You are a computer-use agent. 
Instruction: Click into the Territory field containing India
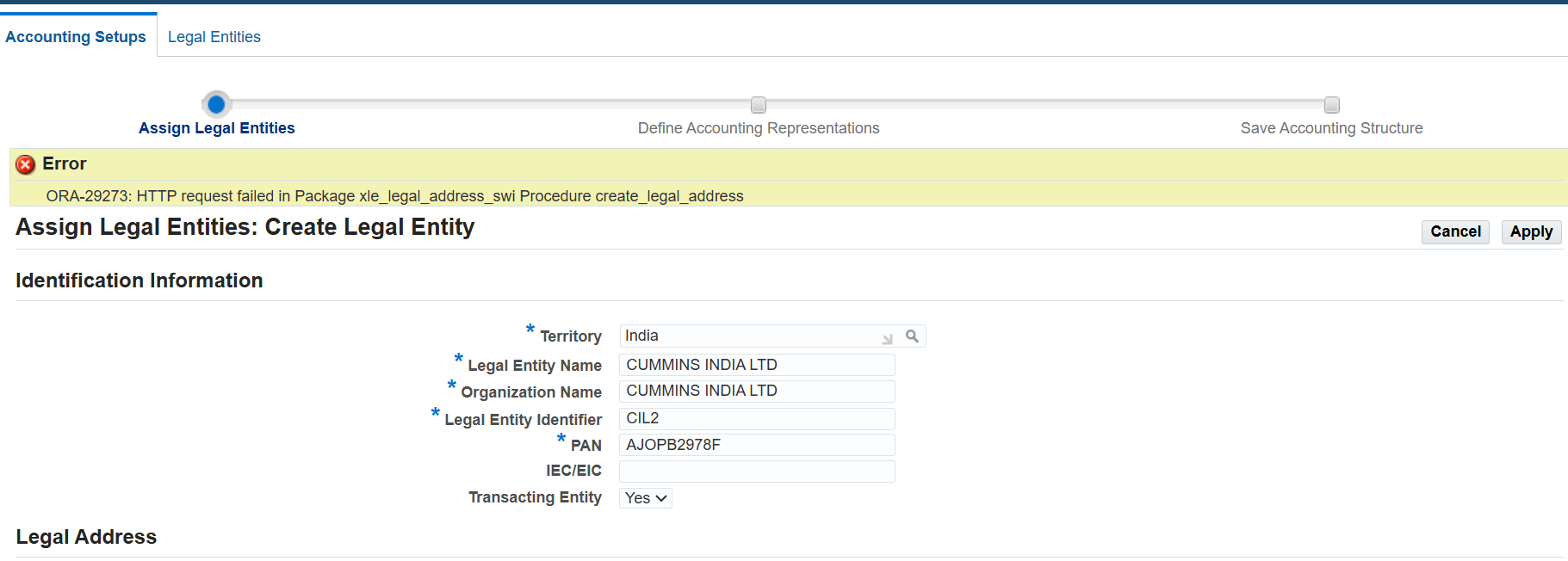749,336
